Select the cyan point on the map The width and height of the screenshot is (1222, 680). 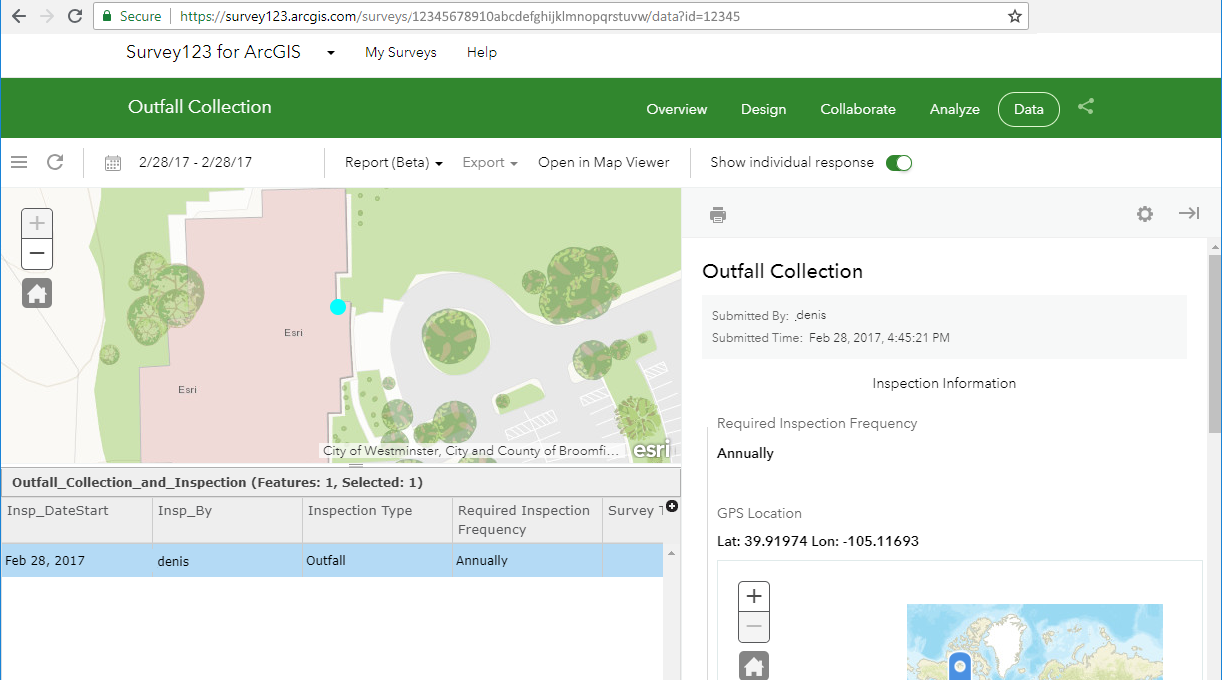tap(338, 307)
